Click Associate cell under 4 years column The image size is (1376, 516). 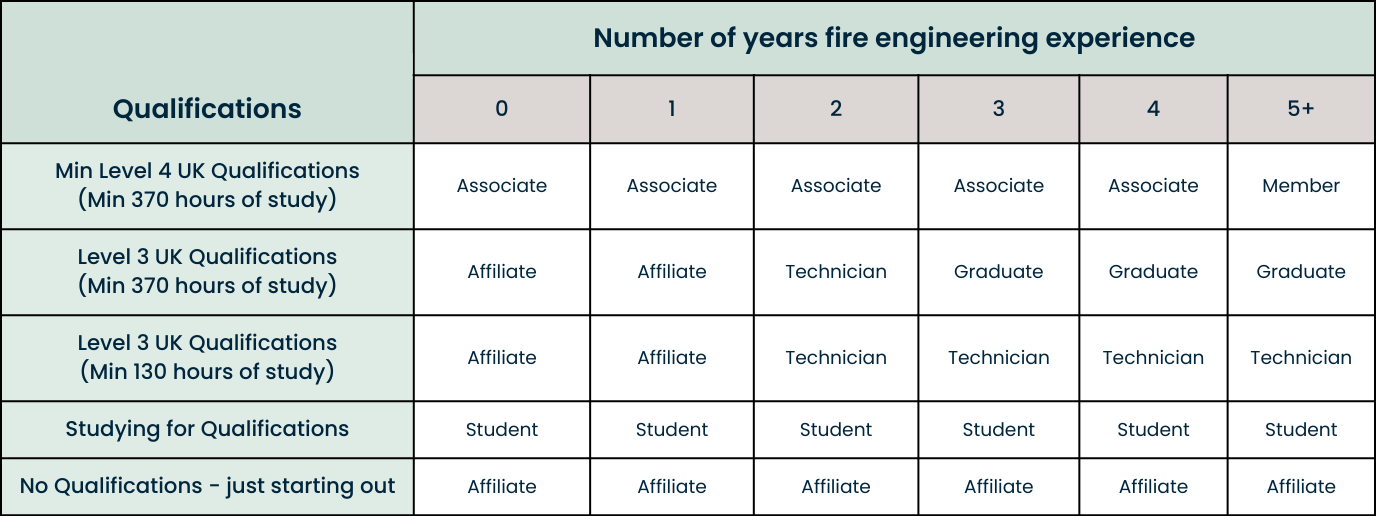(1153, 186)
